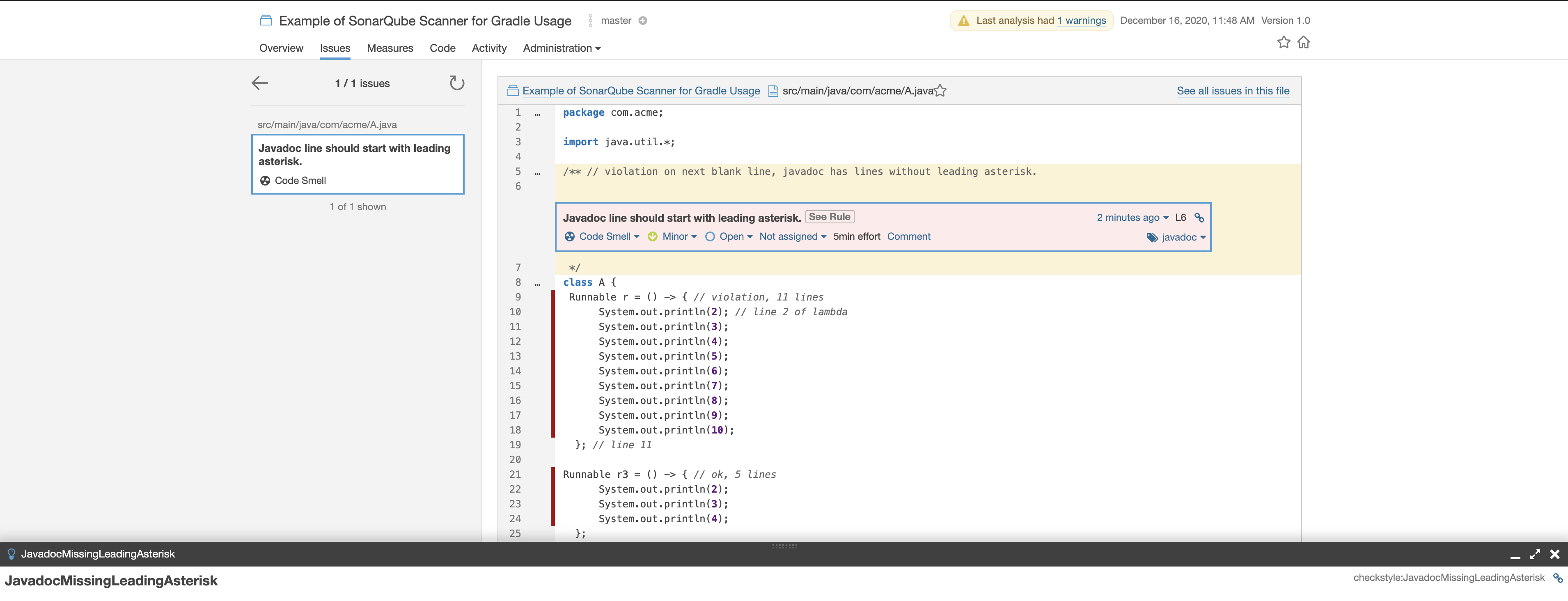Click the reload issues icon
Image resolution: width=1568 pixels, height=601 pixels.
456,83
